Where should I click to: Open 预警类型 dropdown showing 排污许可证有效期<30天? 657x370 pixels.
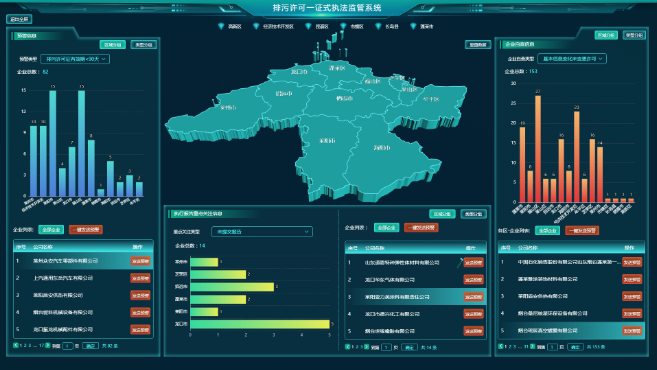pyautogui.click(x=75, y=59)
